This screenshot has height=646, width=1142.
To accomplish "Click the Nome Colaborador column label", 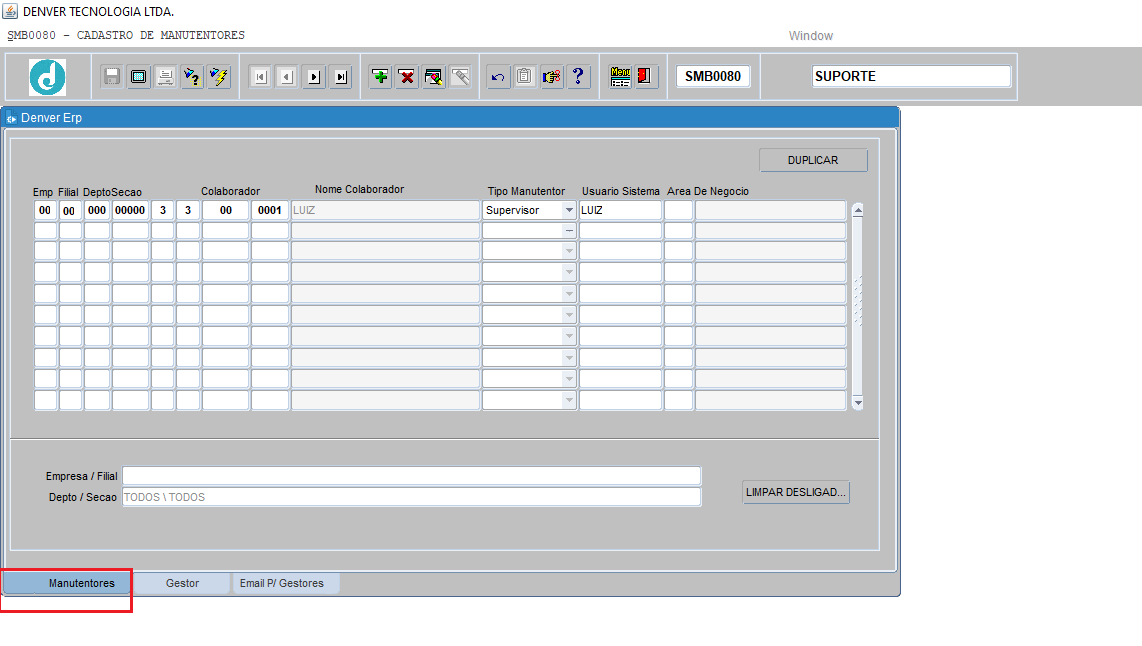I will [359, 189].
